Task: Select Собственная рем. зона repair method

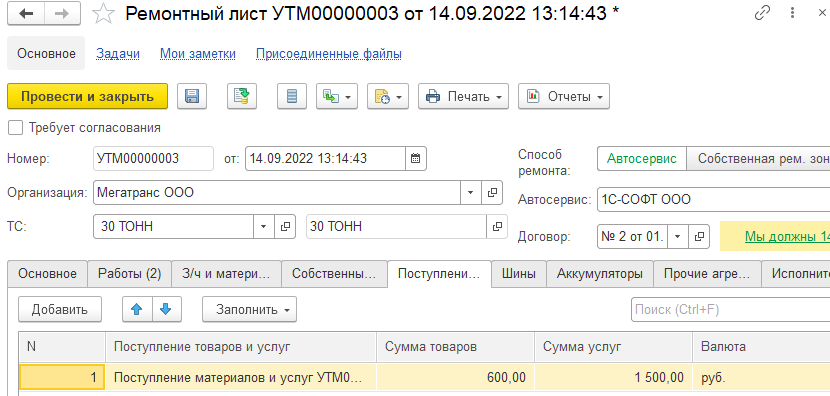Action: click(x=759, y=158)
